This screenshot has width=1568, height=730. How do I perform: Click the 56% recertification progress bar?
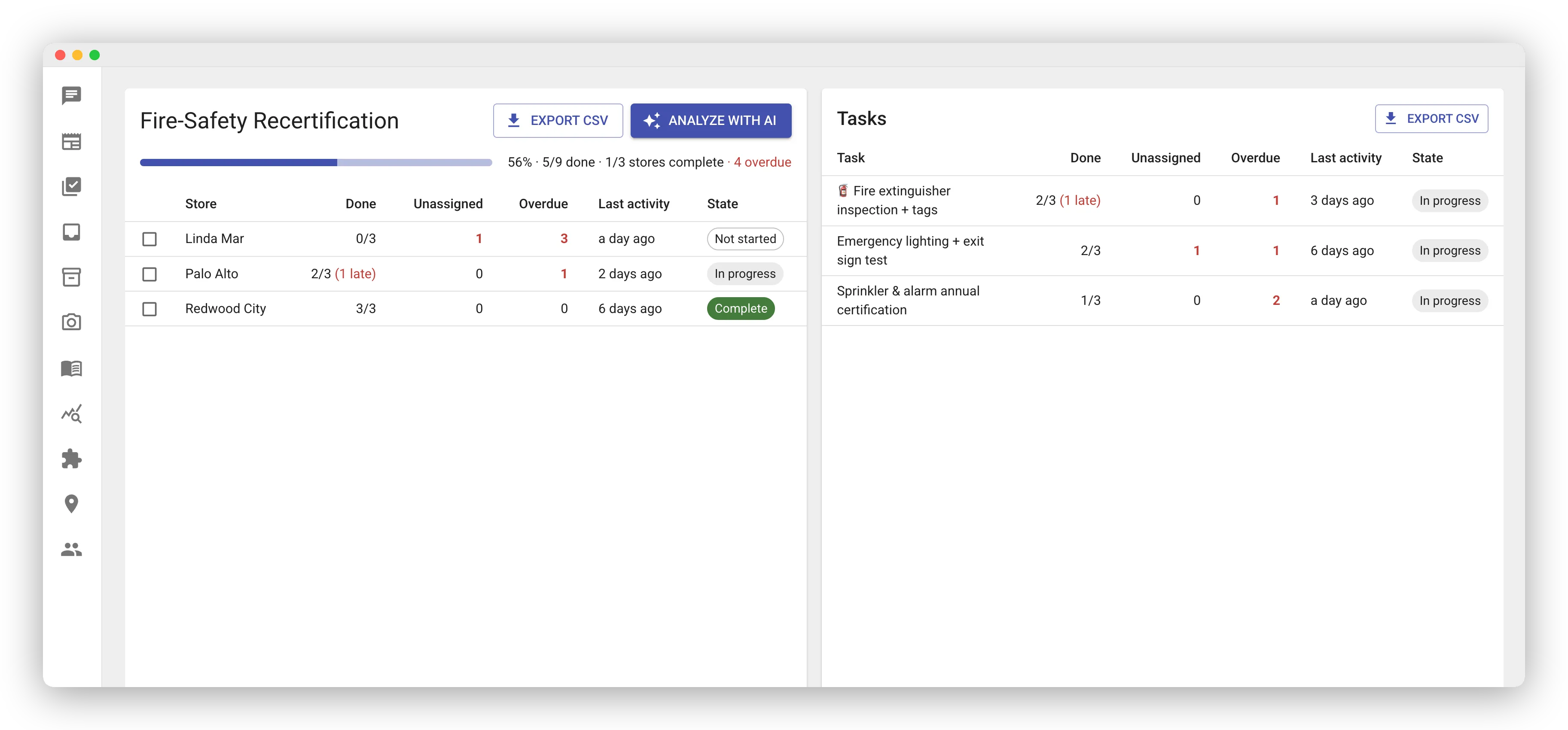click(x=316, y=162)
